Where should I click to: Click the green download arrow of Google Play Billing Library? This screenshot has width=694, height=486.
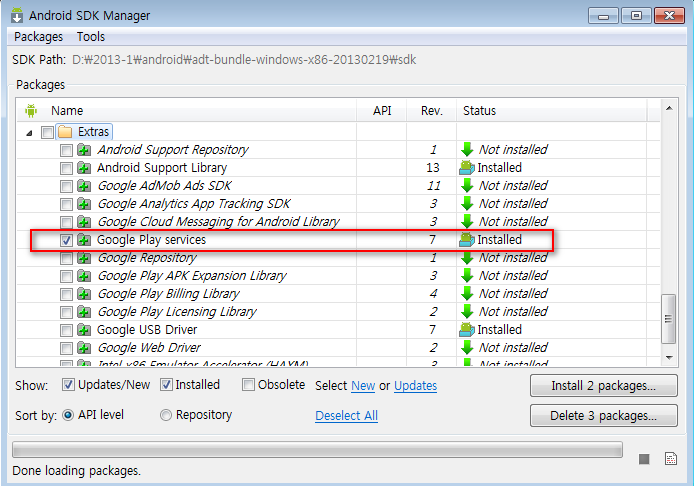pyautogui.click(x=467, y=293)
